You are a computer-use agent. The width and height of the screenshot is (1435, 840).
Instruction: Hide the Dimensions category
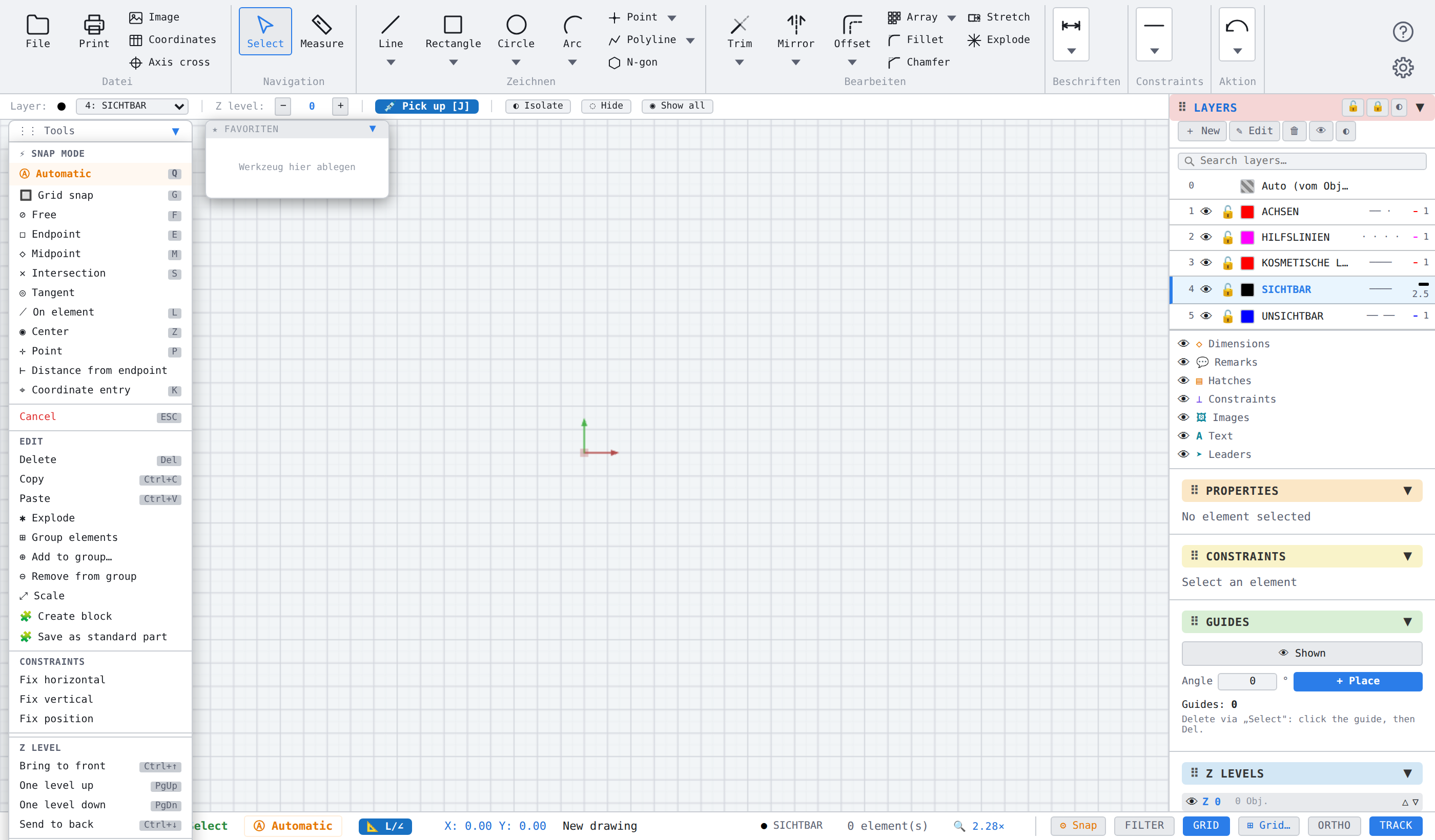pos(1183,344)
